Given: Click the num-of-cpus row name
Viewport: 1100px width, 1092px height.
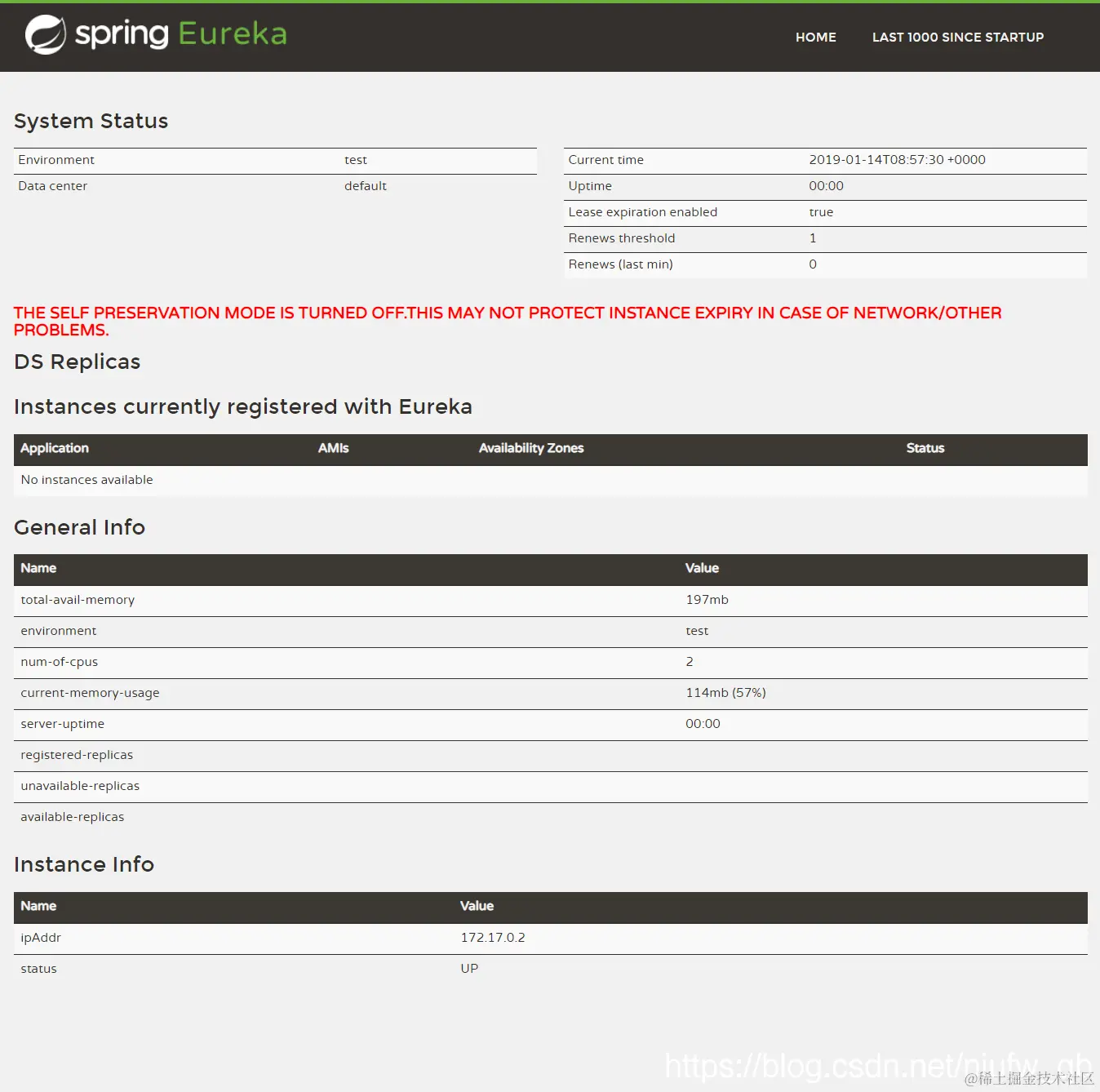Looking at the screenshot, I should click(x=59, y=662).
